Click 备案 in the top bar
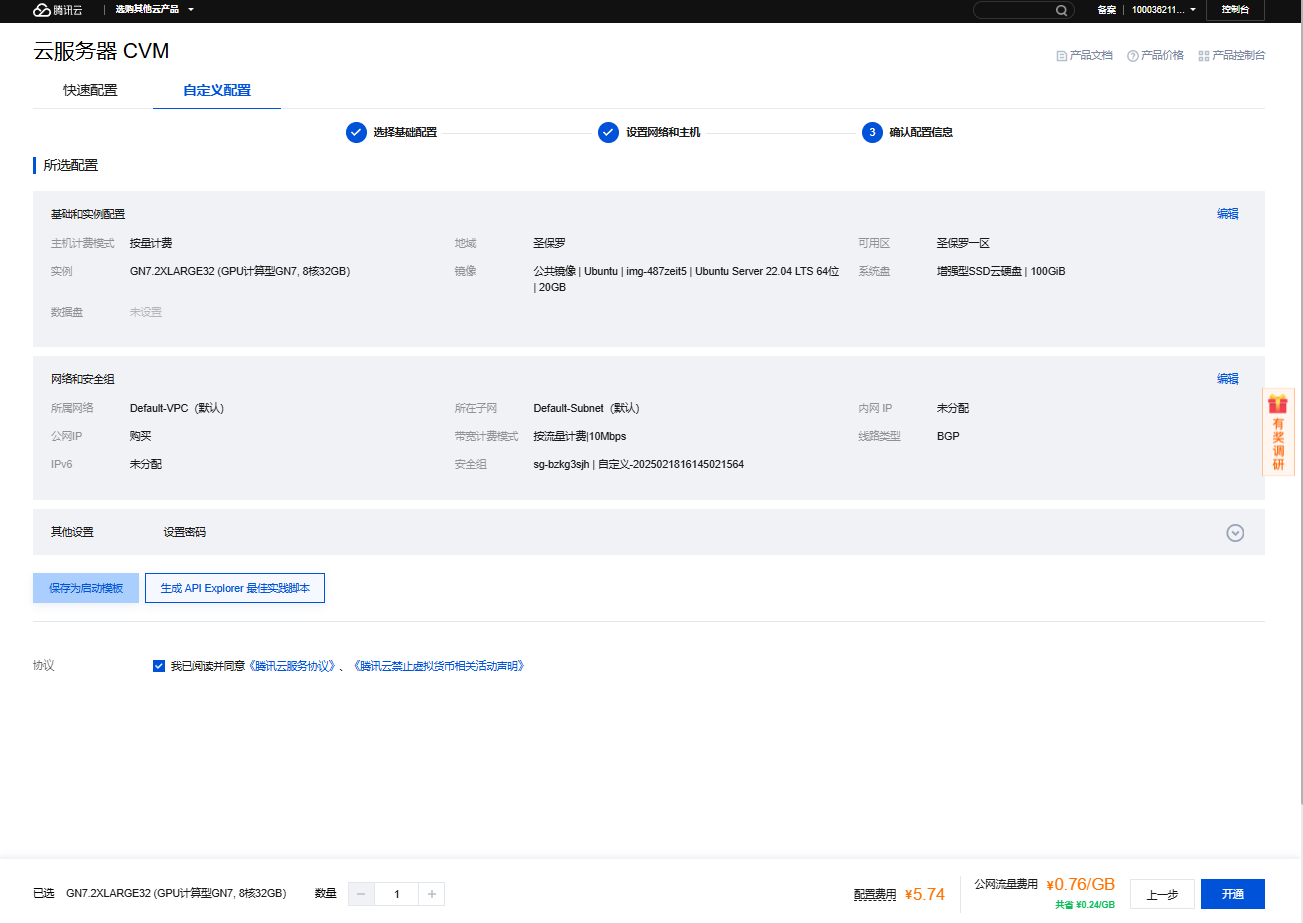1303x923 pixels. pyautogui.click(x=1106, y=10)
